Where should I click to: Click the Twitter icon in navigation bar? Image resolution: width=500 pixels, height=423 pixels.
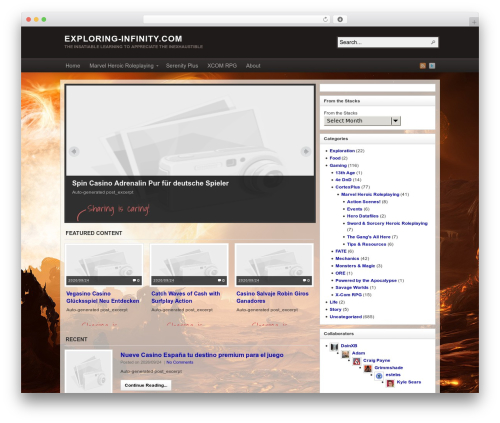pyautogui.click(x=432, y=66)
